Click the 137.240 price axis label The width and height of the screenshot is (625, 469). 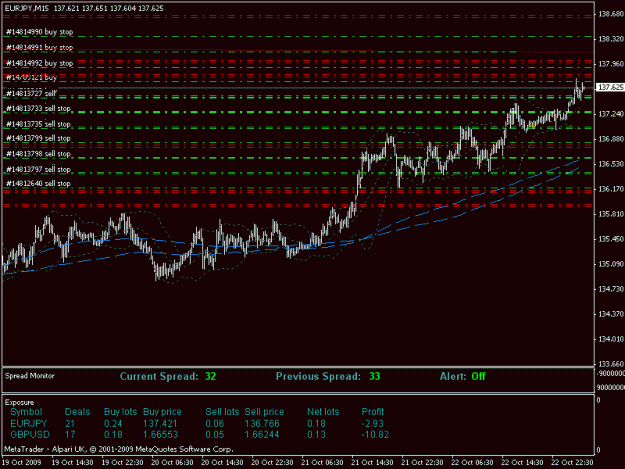[x=611, y=114]
